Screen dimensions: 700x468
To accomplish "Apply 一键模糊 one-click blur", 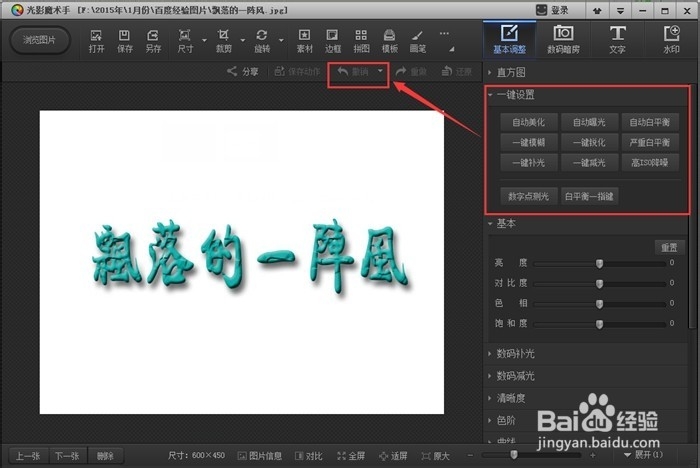I will 529,142.
